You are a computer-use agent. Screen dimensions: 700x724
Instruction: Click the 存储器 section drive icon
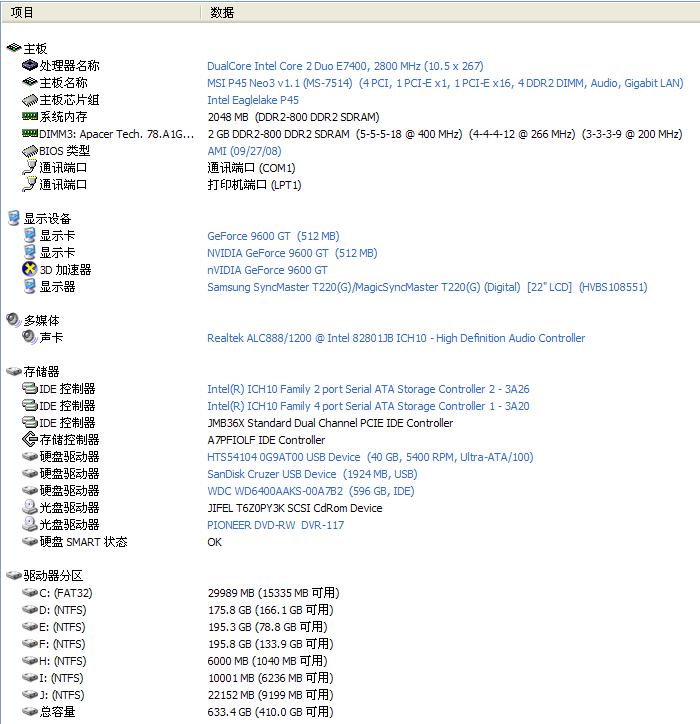click(14, 371)
